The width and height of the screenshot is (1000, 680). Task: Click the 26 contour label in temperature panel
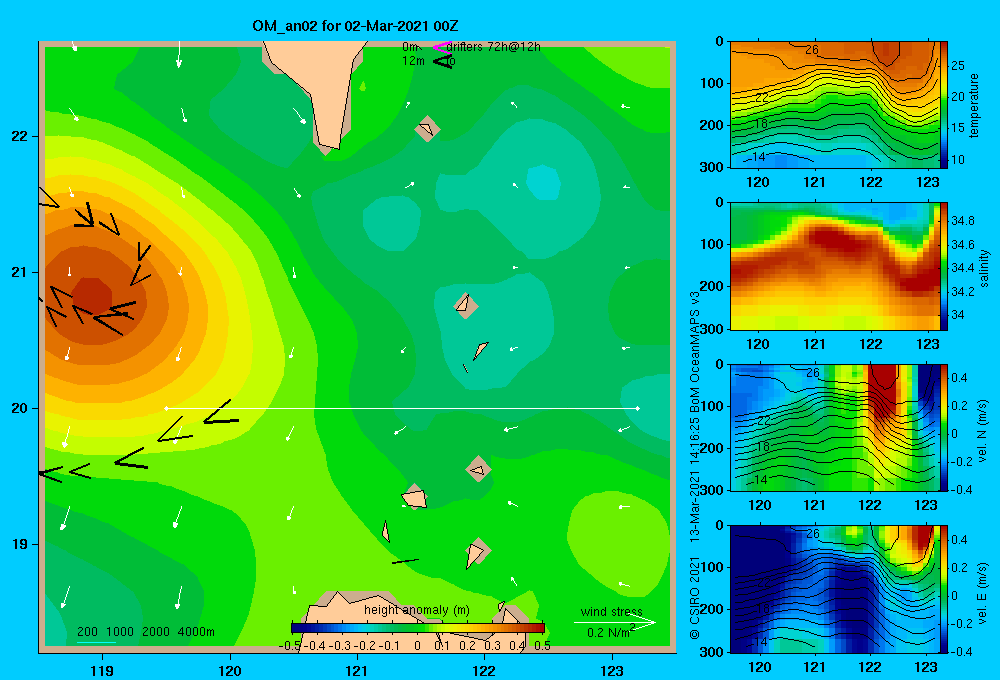click(812, 50)
